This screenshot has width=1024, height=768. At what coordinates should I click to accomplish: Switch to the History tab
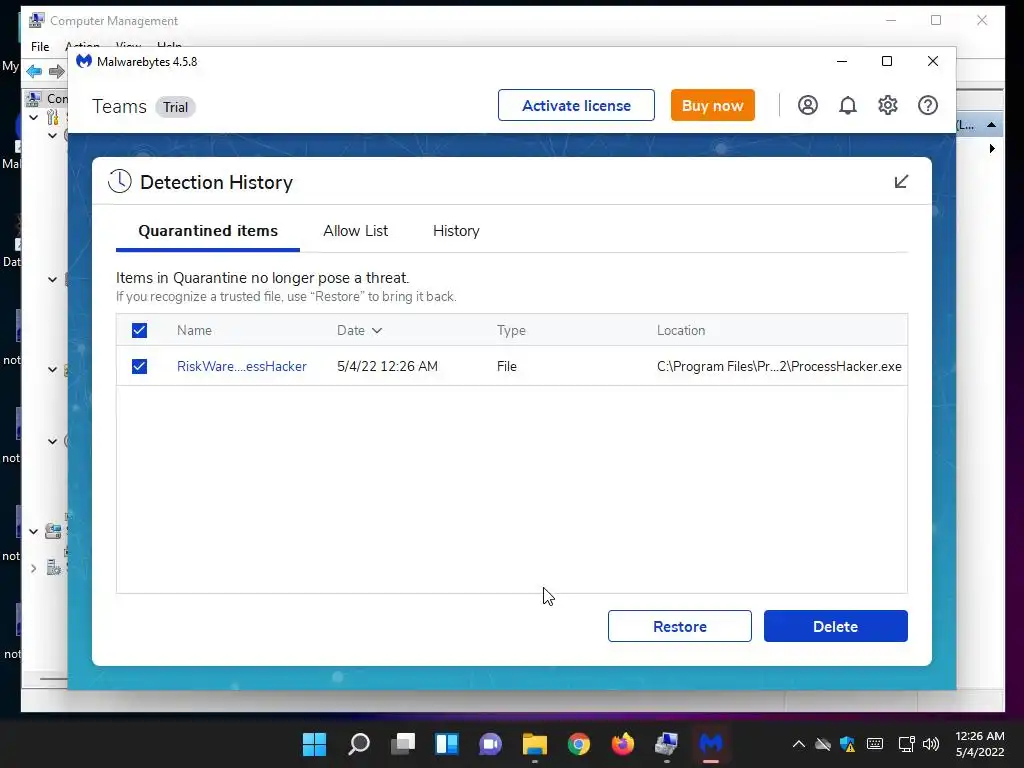coord(456,231)
